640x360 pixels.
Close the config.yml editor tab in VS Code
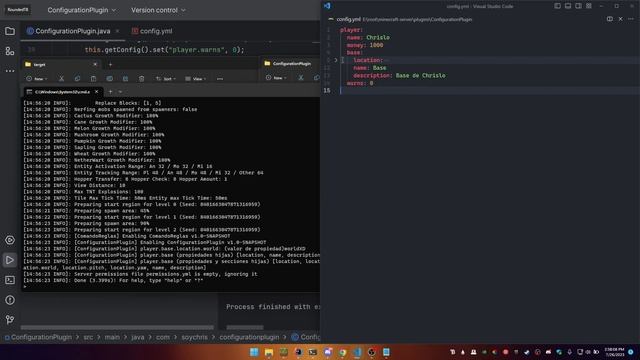tap(620, 19)
